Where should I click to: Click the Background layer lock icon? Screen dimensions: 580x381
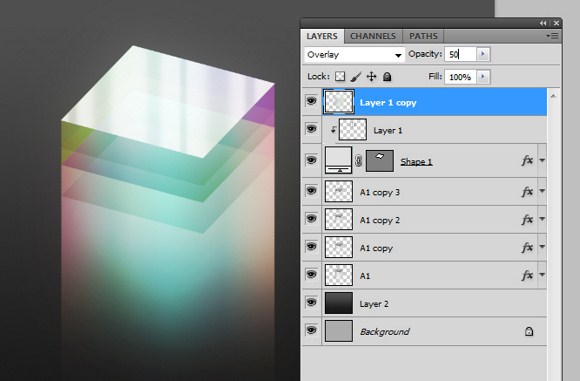pyautogui.click(x=529, y=331)
